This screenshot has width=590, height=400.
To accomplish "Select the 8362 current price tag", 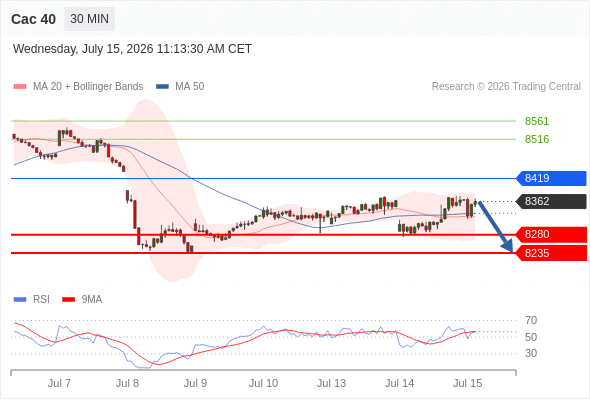I will pos(552,201).
